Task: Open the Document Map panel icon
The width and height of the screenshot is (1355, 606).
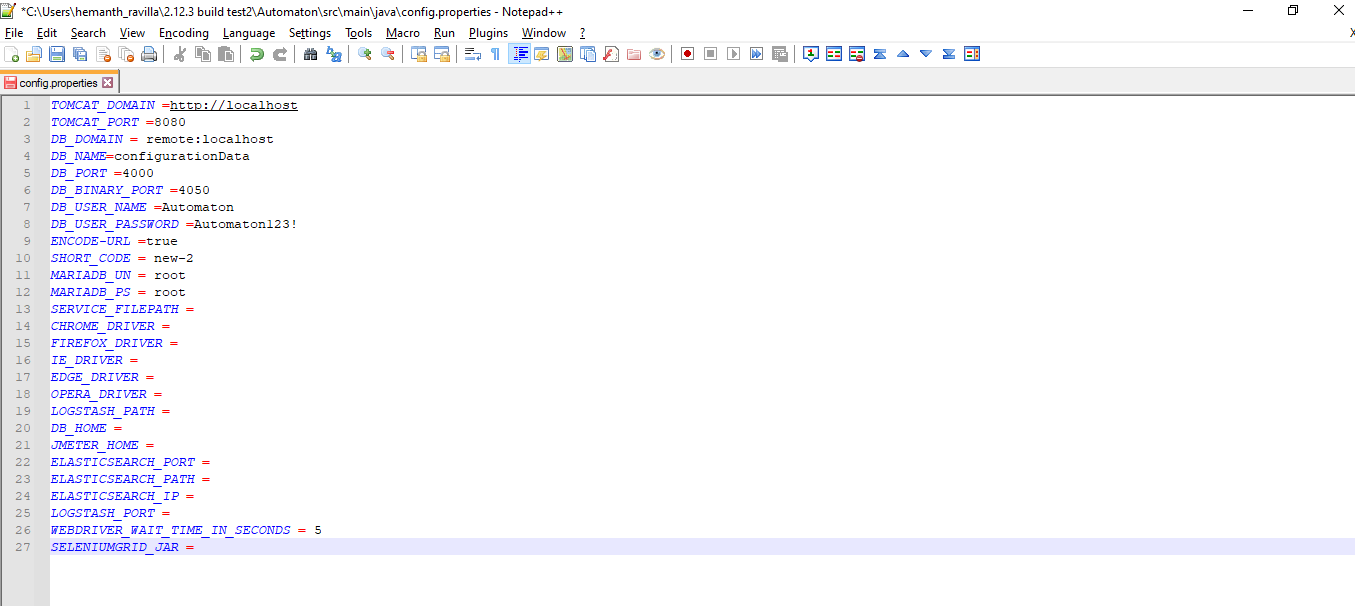Action: (564, 54)
